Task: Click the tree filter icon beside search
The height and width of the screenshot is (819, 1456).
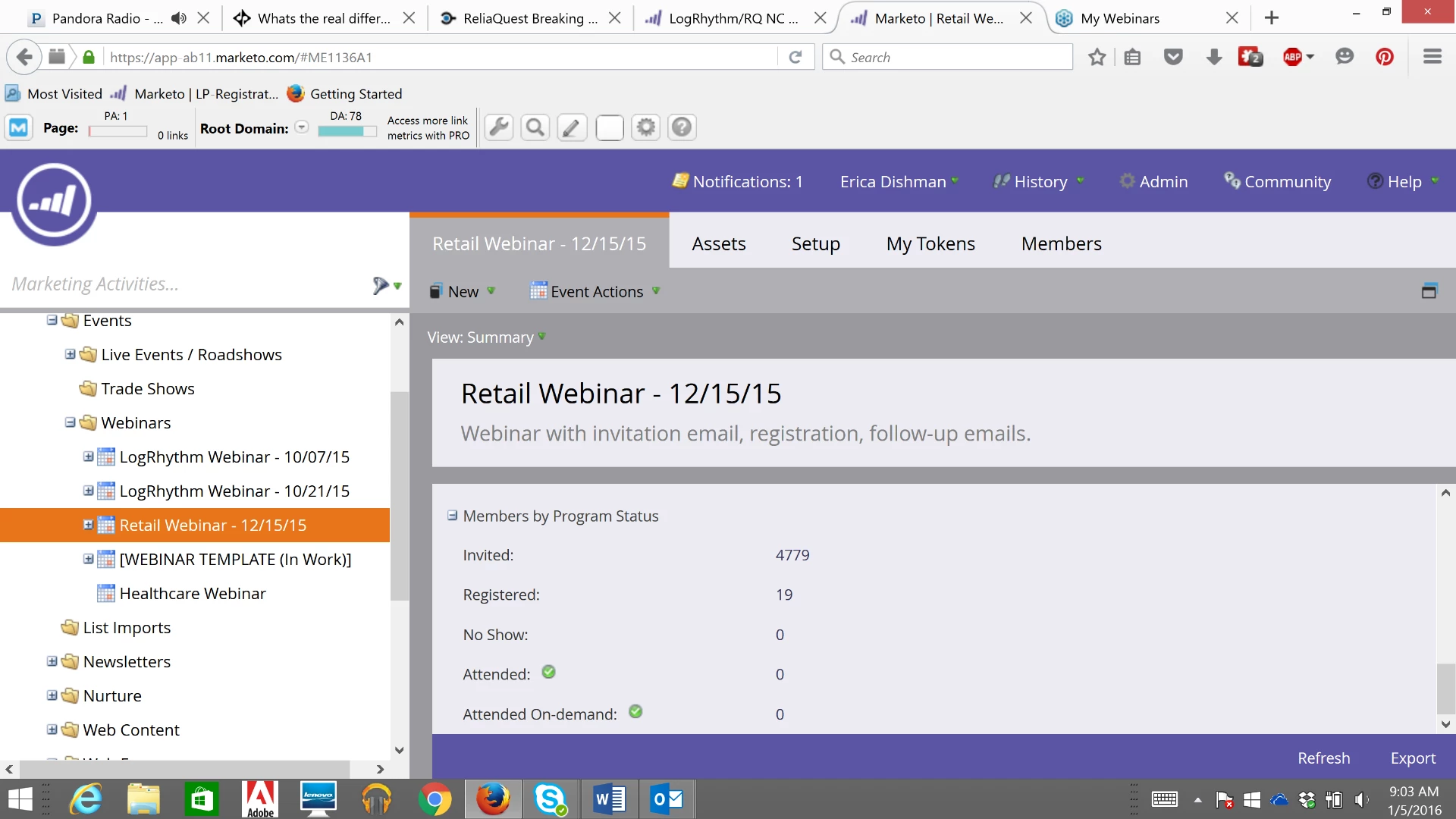Action: pos(381,285)
